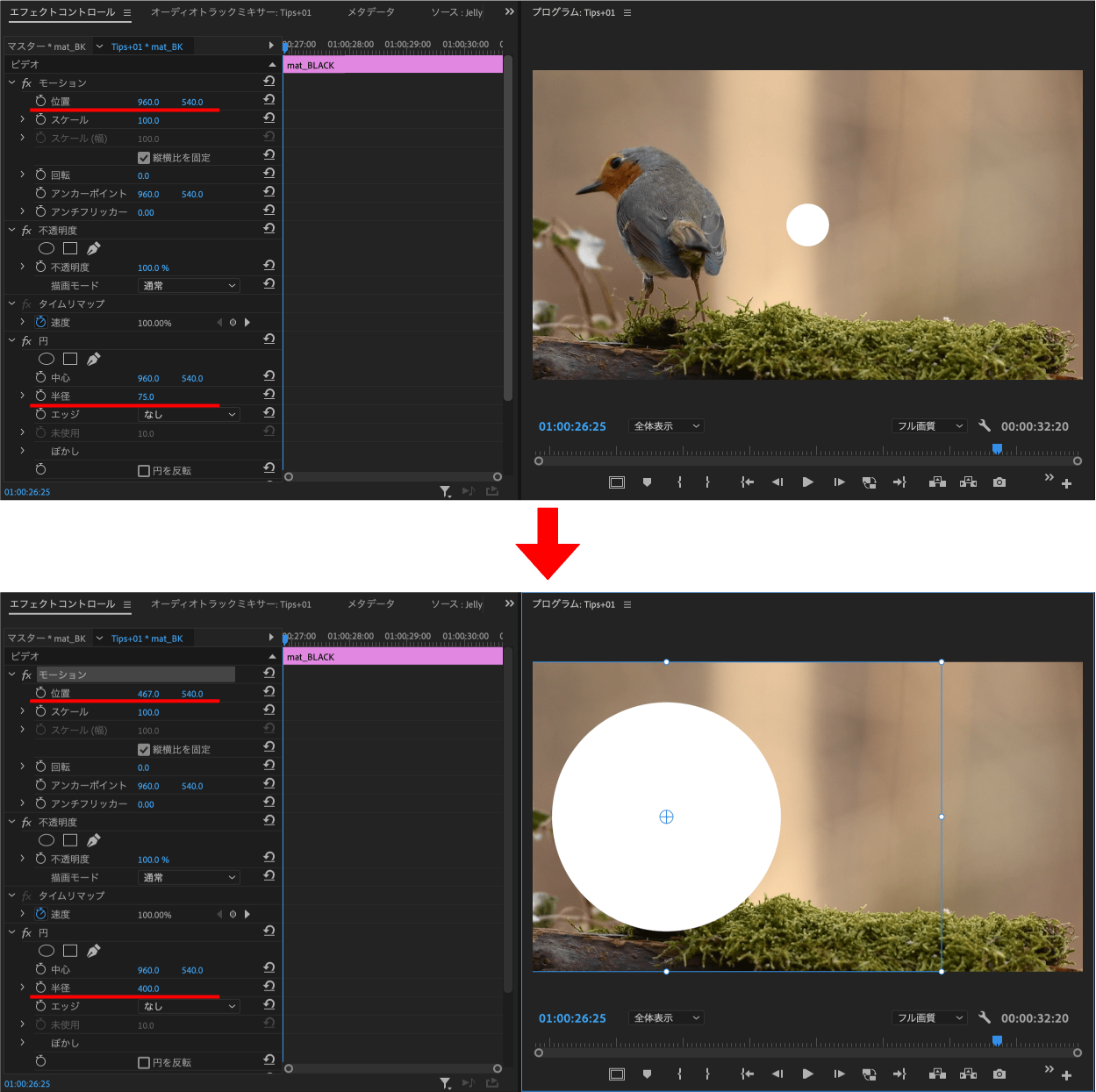Click Play in the lower Program monitor
Viewport: 1096px width, 1092px height.
click(x=807, y=1074)
